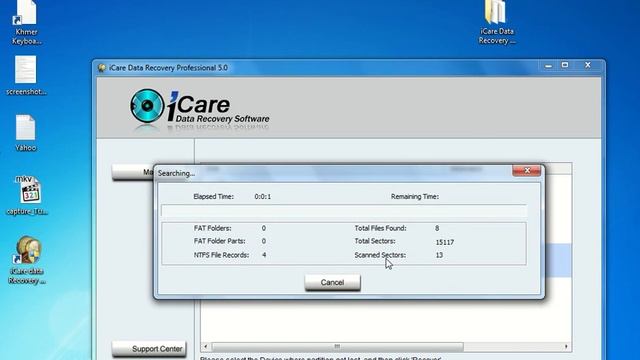Image resolution: width=640 pixels, height=360 pixels.
Task: Open iCare data Recovery desktop shortcut
Action: click(27, 260)
